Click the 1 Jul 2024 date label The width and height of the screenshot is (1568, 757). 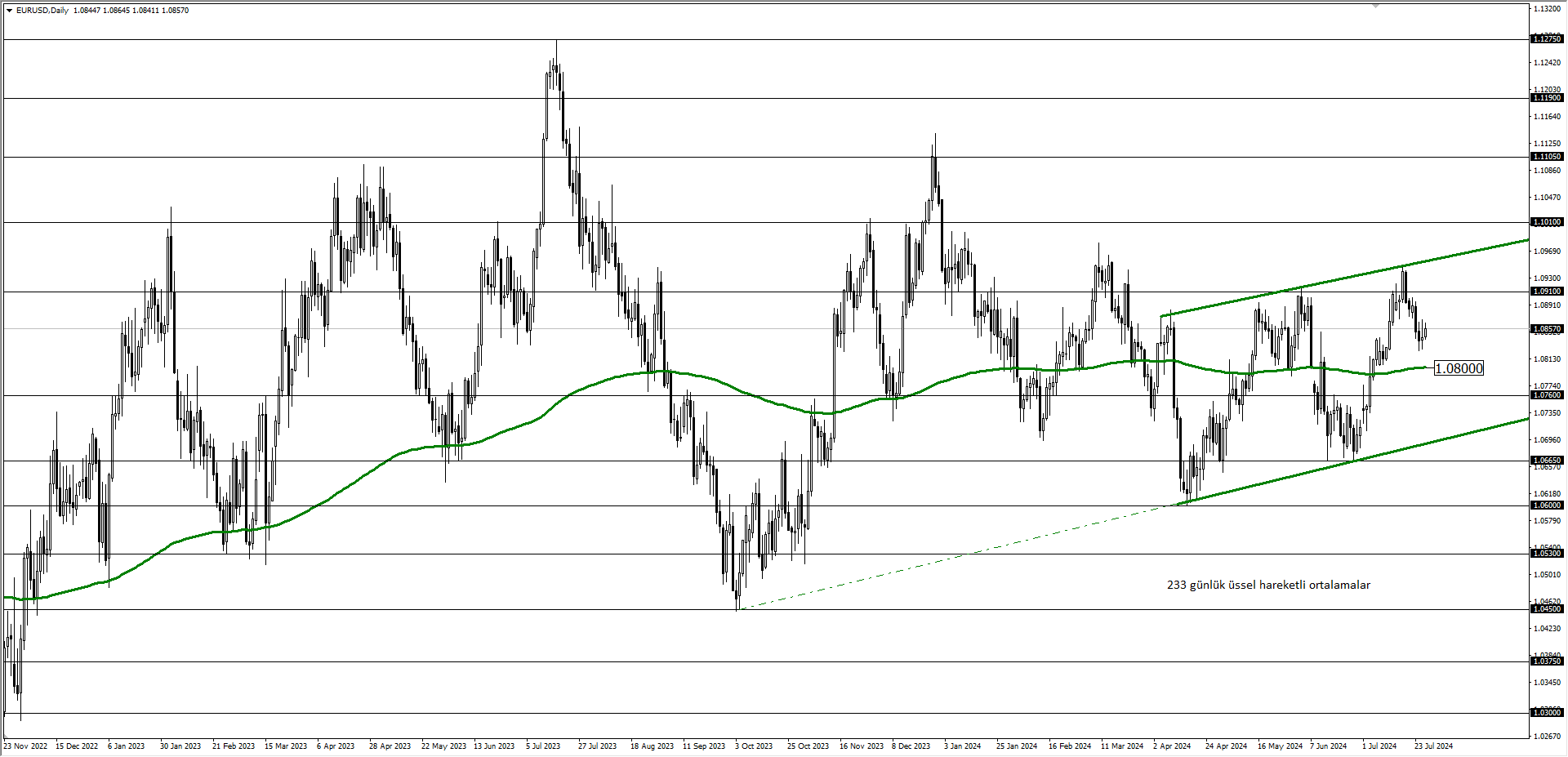(x=1379, y=746)
